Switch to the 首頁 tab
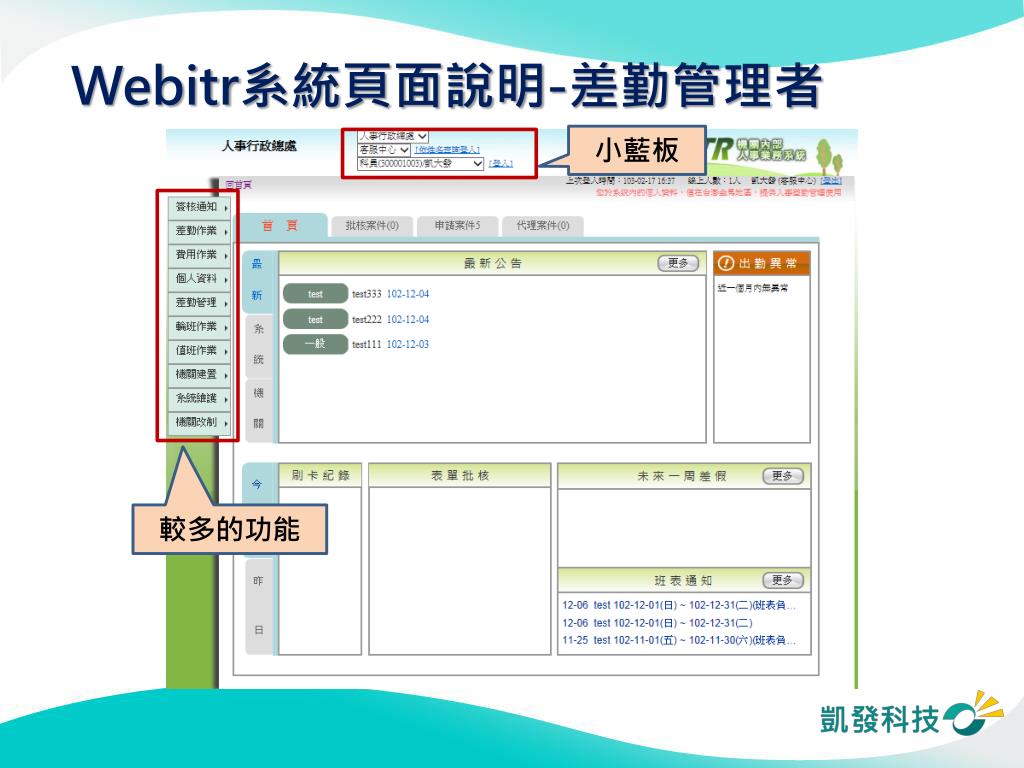The height and width of the screenshot is (768, 1024). pyautogui.click(x=280, y=226)
